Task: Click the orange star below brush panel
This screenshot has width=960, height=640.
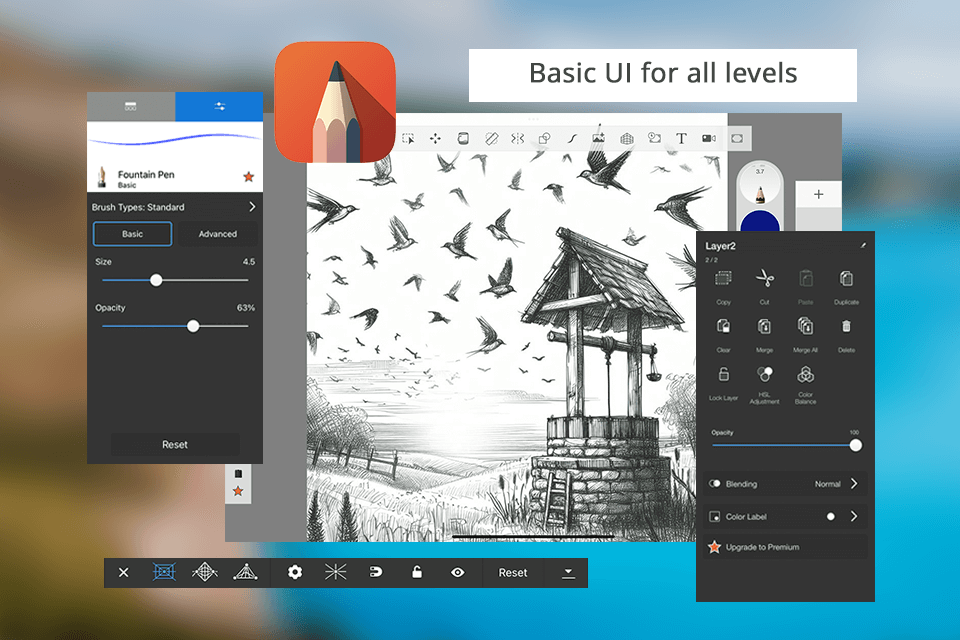Action: (x=238, y=491)
